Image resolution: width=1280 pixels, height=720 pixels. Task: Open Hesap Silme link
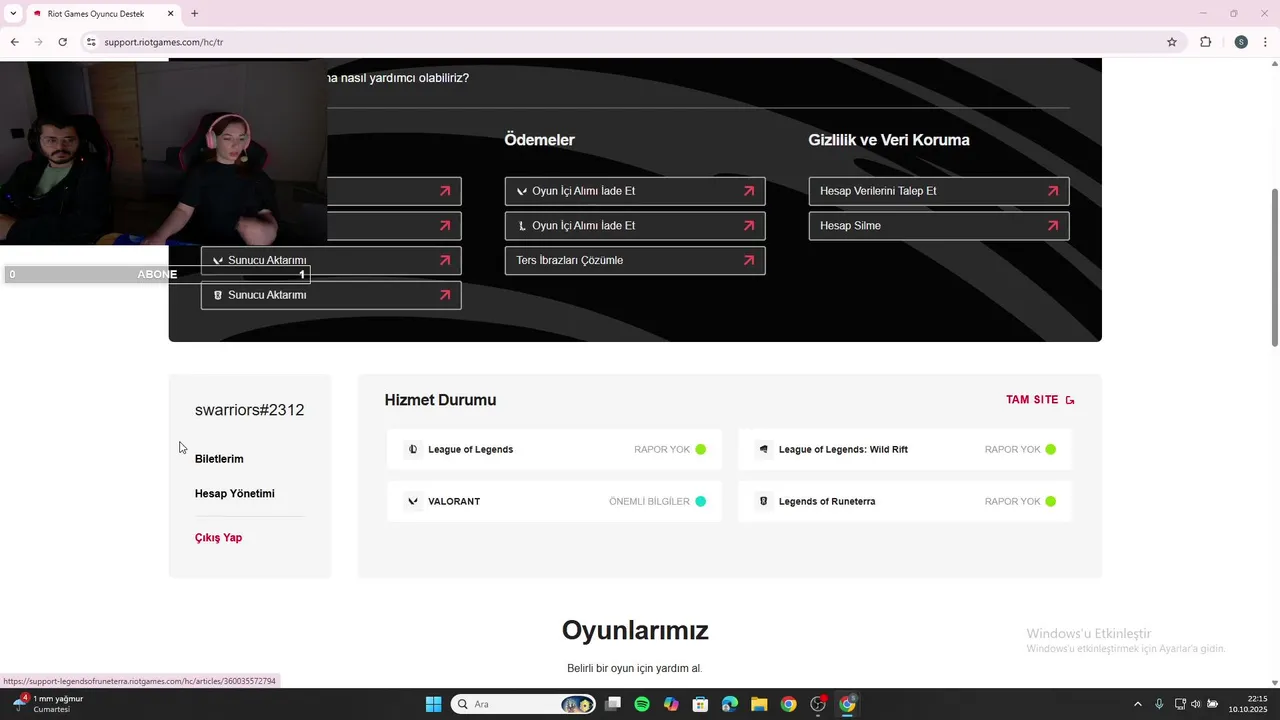click(x=939, y=226)
